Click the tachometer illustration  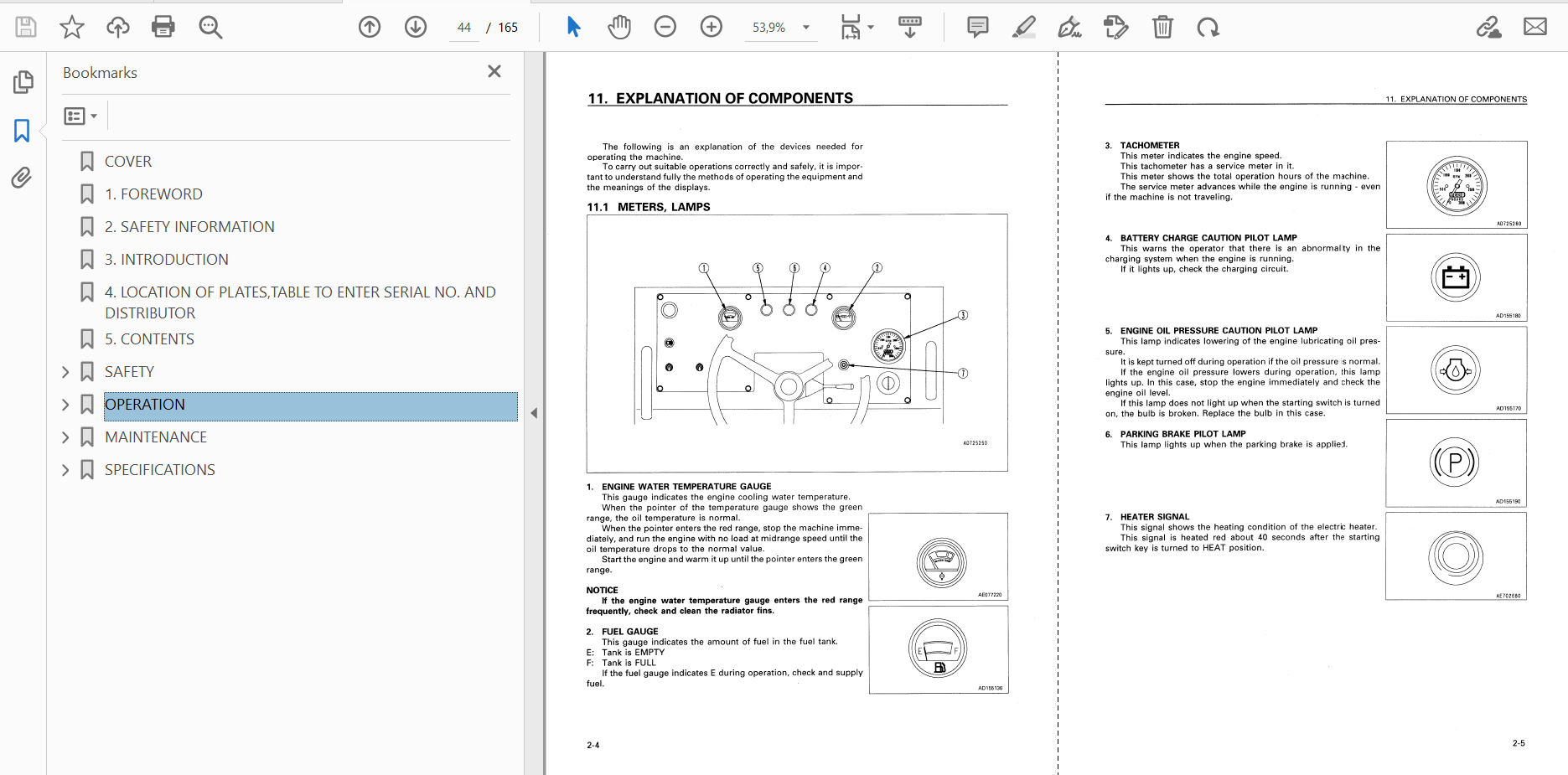point(1457,185)
